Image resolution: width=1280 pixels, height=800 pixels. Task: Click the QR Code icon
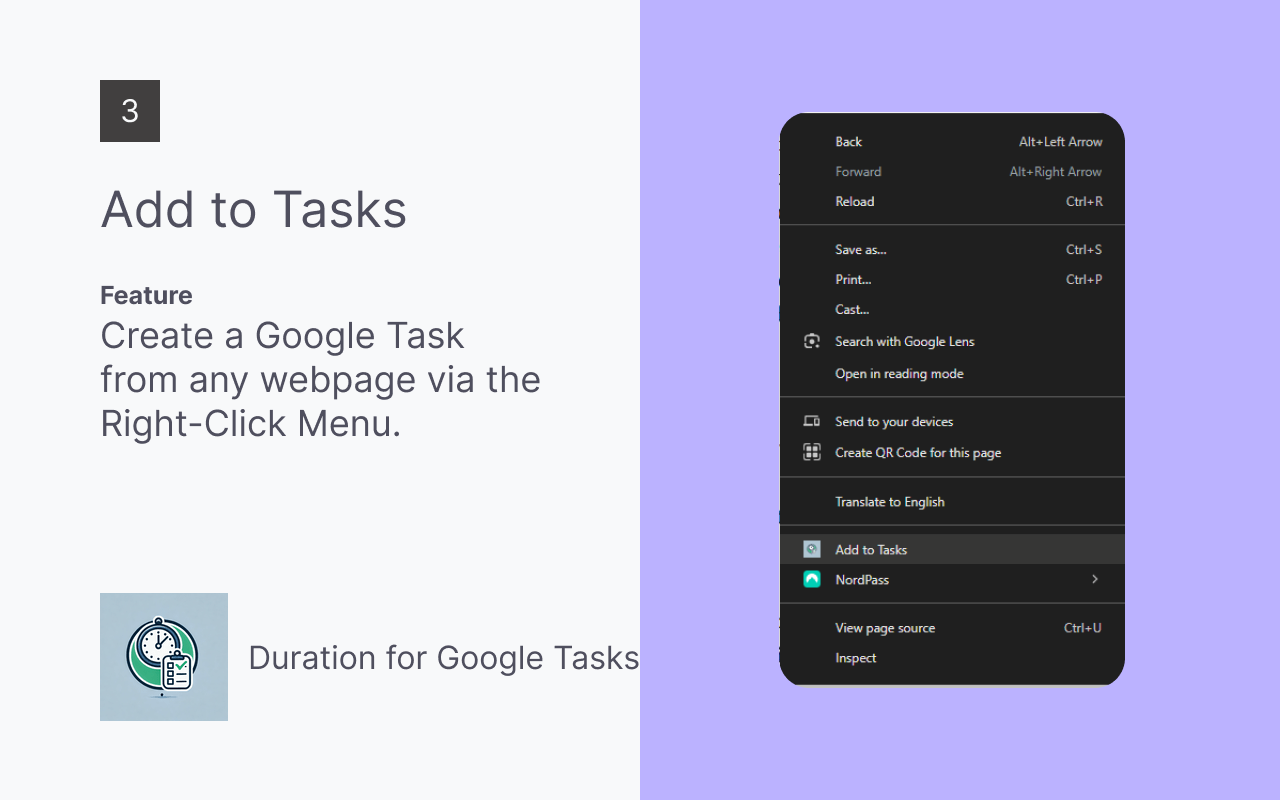click(812, 452)
